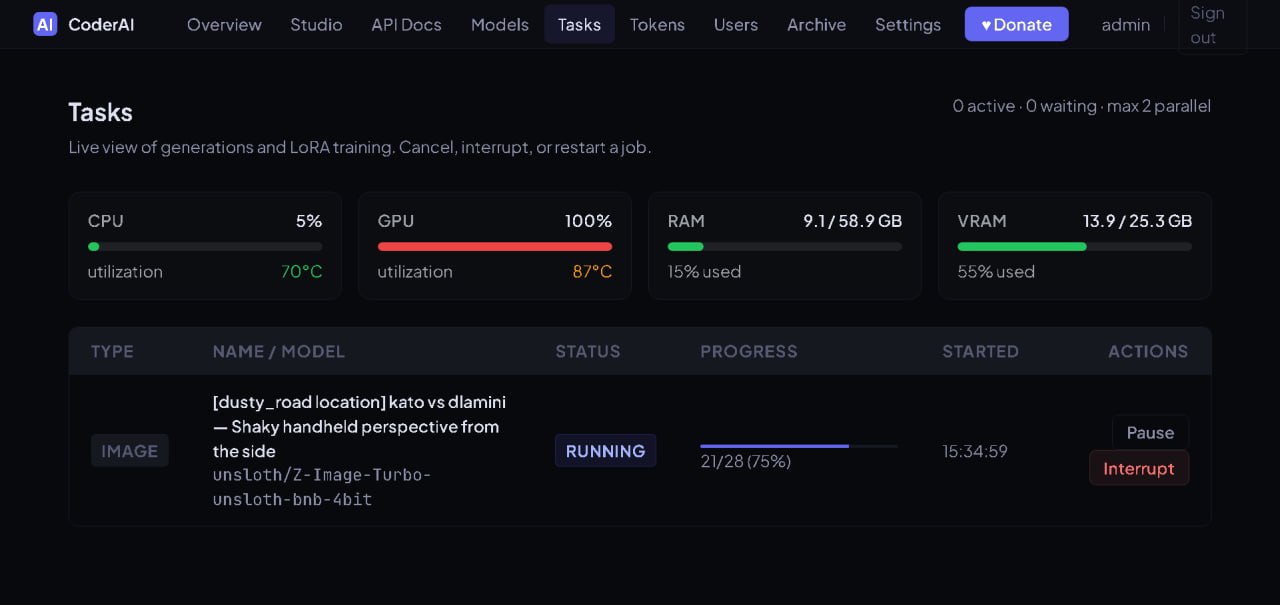
Task: Click the 9.1 / 58.9 GB RAM value
Action: click(853, 221)
